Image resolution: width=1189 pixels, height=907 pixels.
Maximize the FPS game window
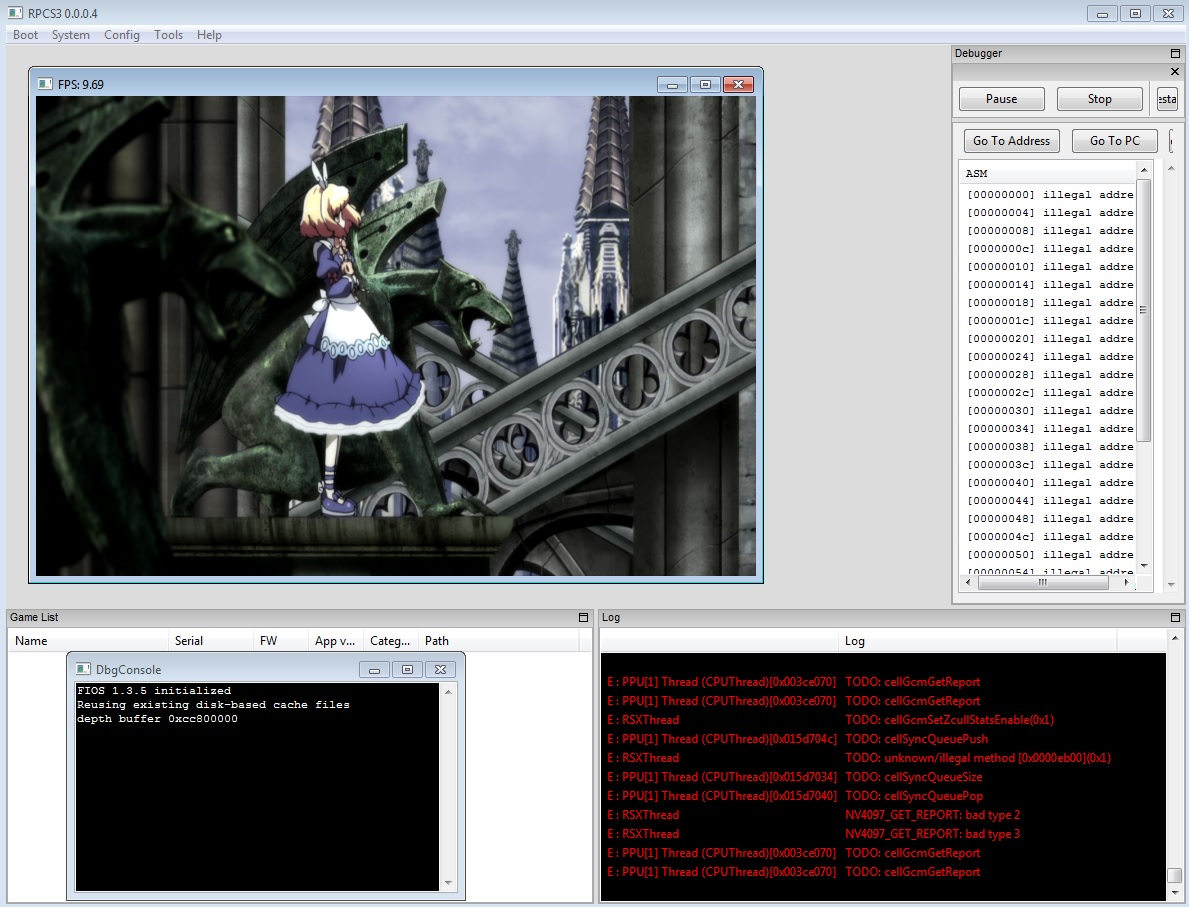(705, 84)
